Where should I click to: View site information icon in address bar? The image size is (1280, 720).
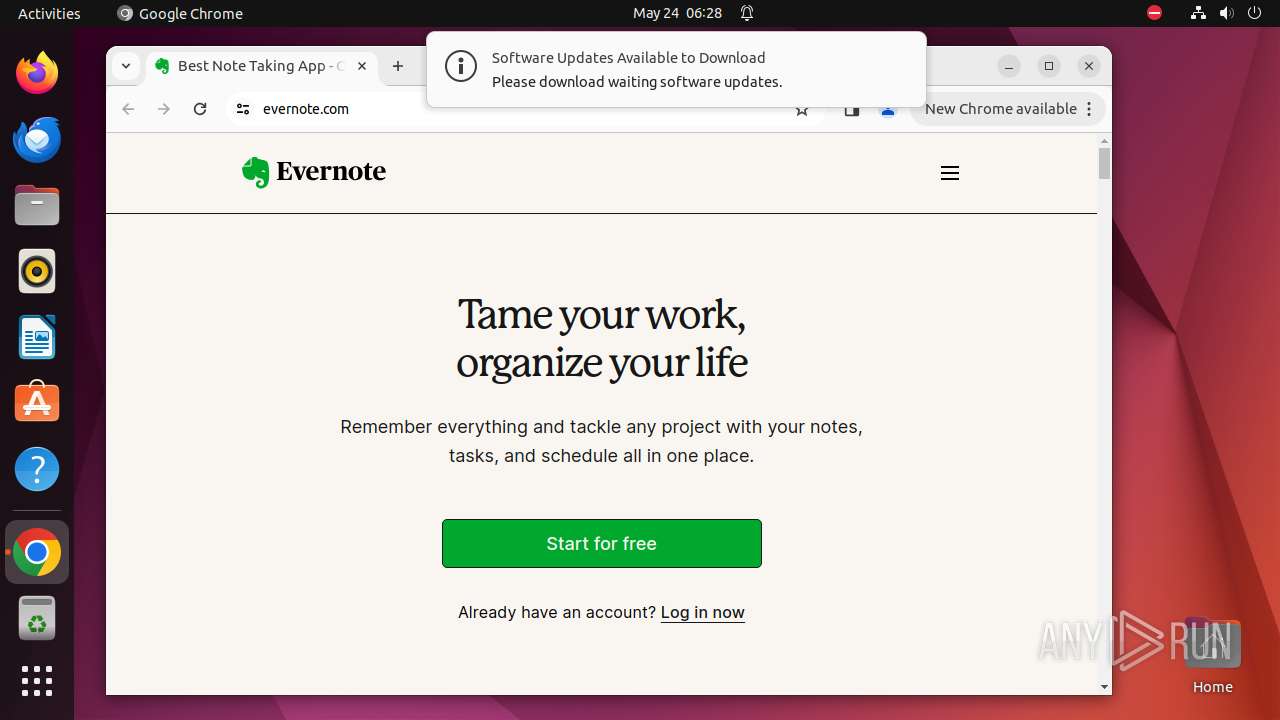point(243,109)
